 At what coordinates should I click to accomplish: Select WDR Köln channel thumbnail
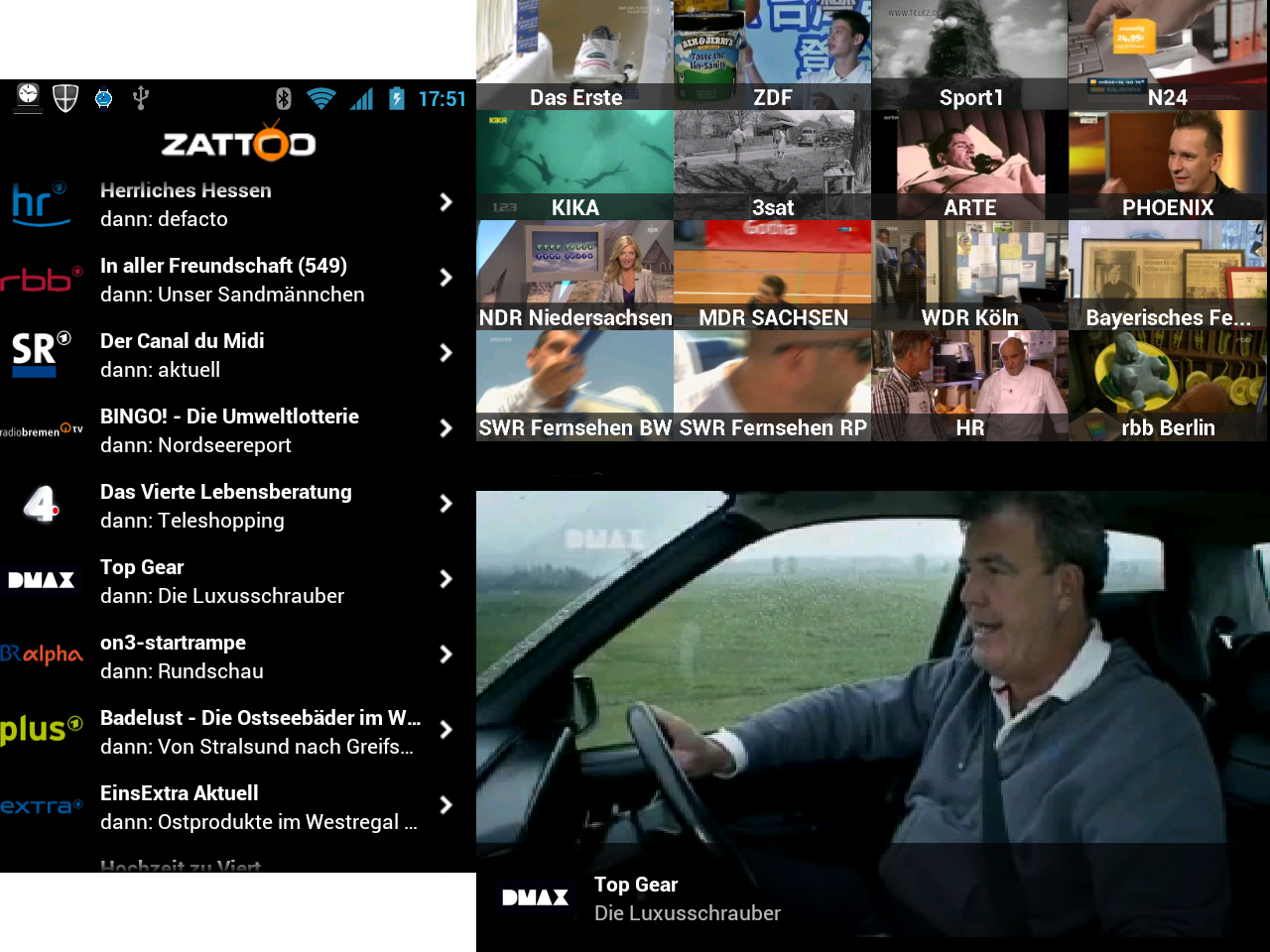pyautogui.click(x=969, y=275)
